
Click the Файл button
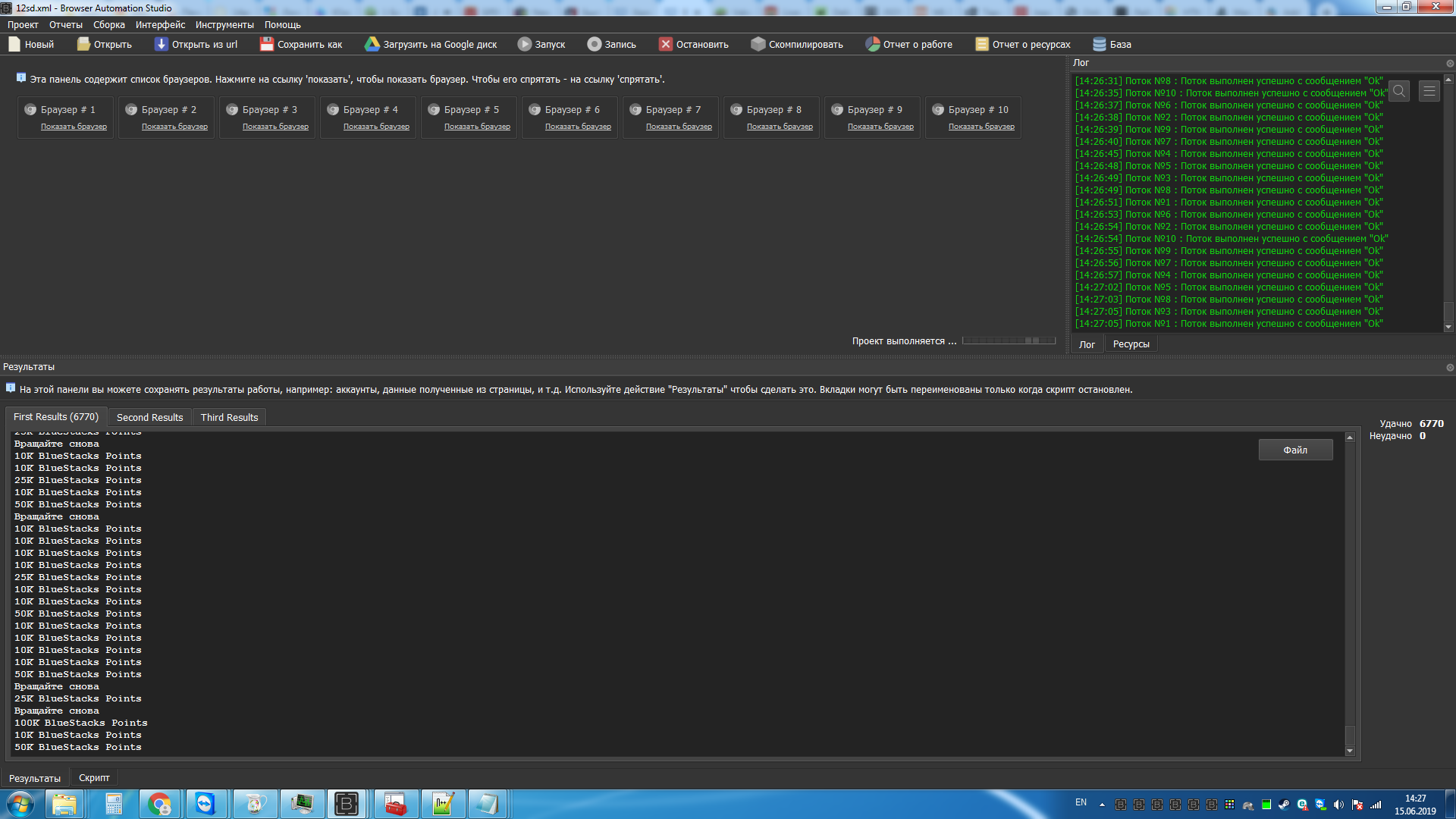1295,450
